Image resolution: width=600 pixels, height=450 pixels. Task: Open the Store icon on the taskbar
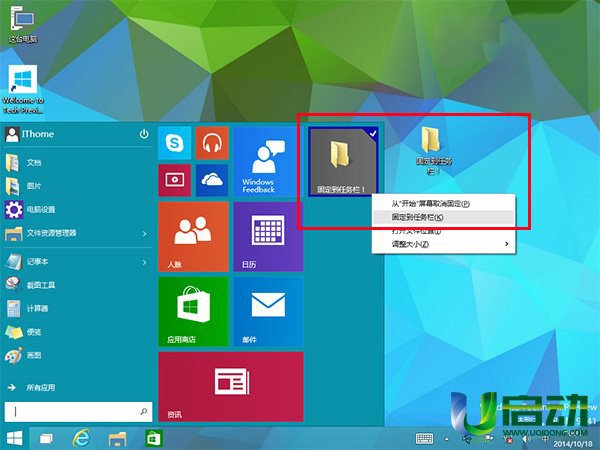tap(154, 439)
